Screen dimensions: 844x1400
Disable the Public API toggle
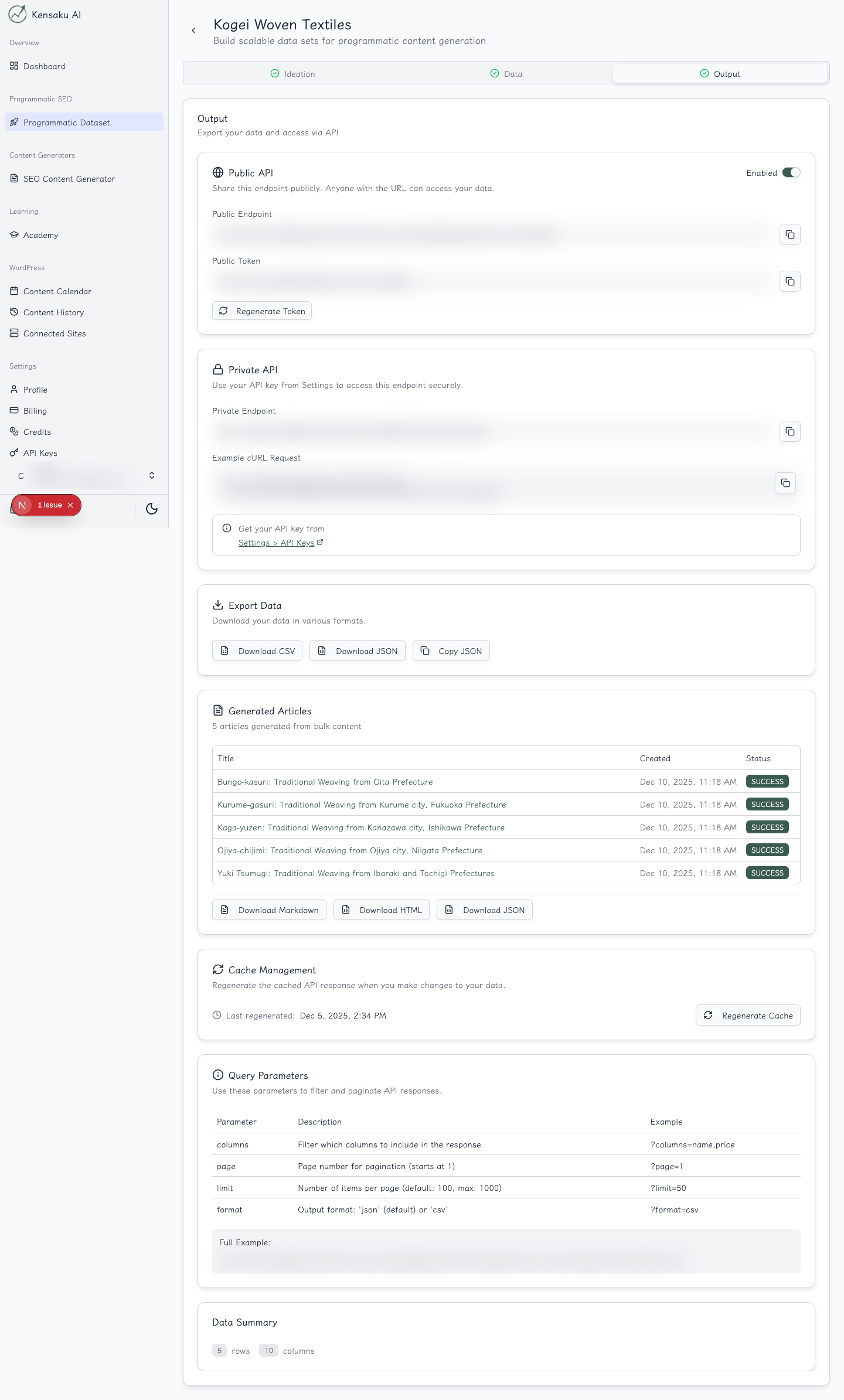(x=791, y=172)
